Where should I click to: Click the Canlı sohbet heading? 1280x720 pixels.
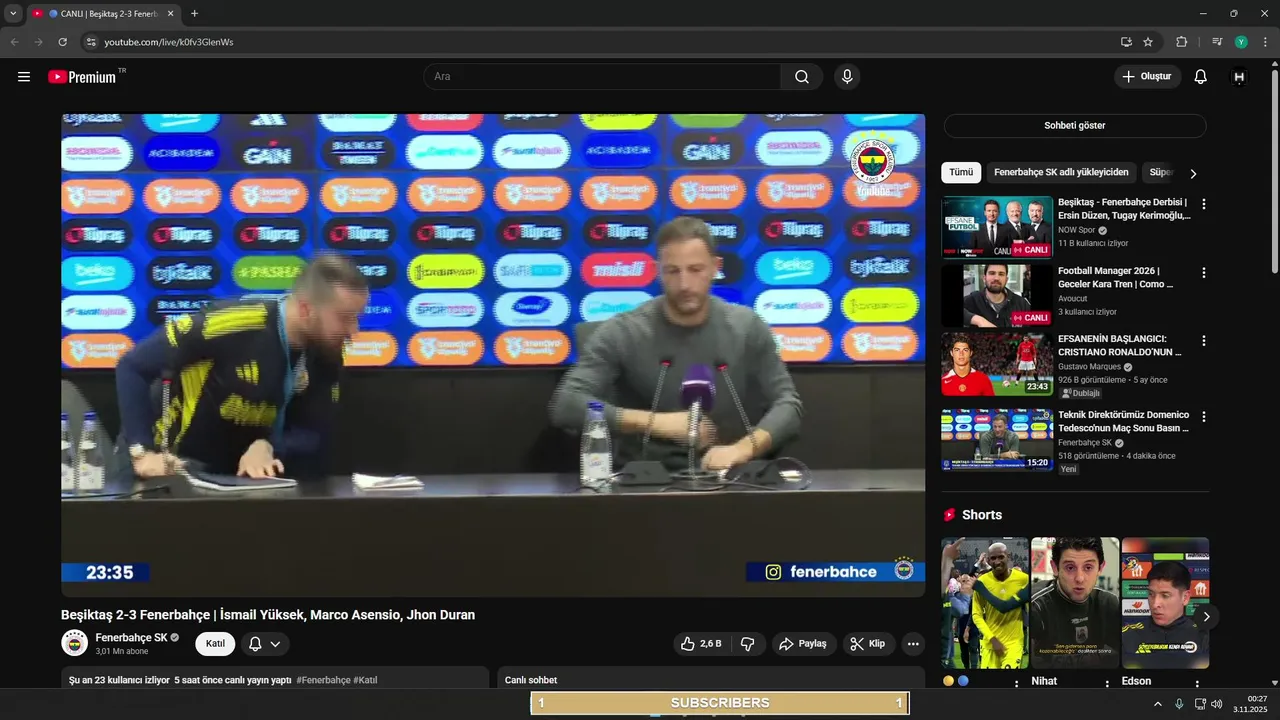[531, 680]
